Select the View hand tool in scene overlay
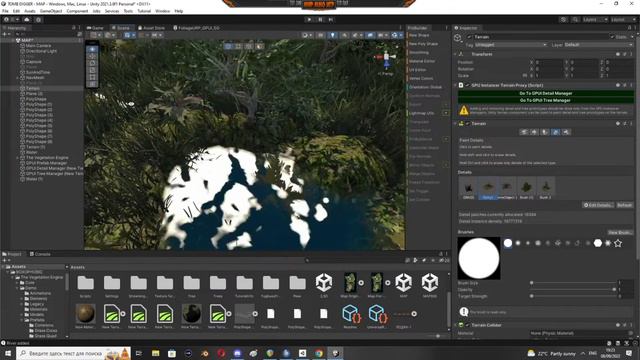The width and height of the screenshot is (640, 360). 92,49
